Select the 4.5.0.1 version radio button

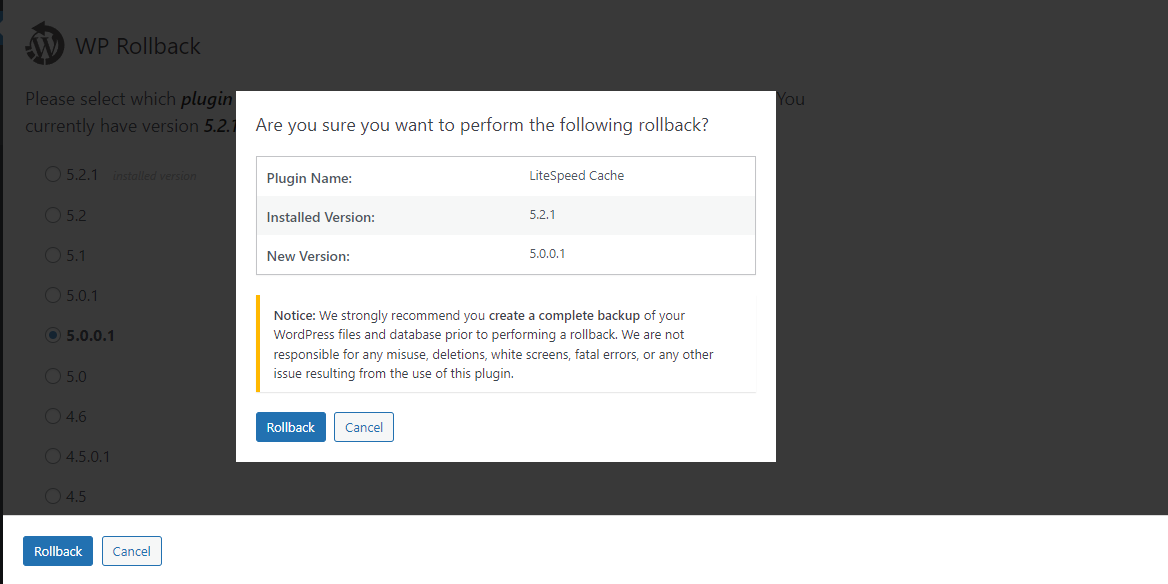(53, 456)
